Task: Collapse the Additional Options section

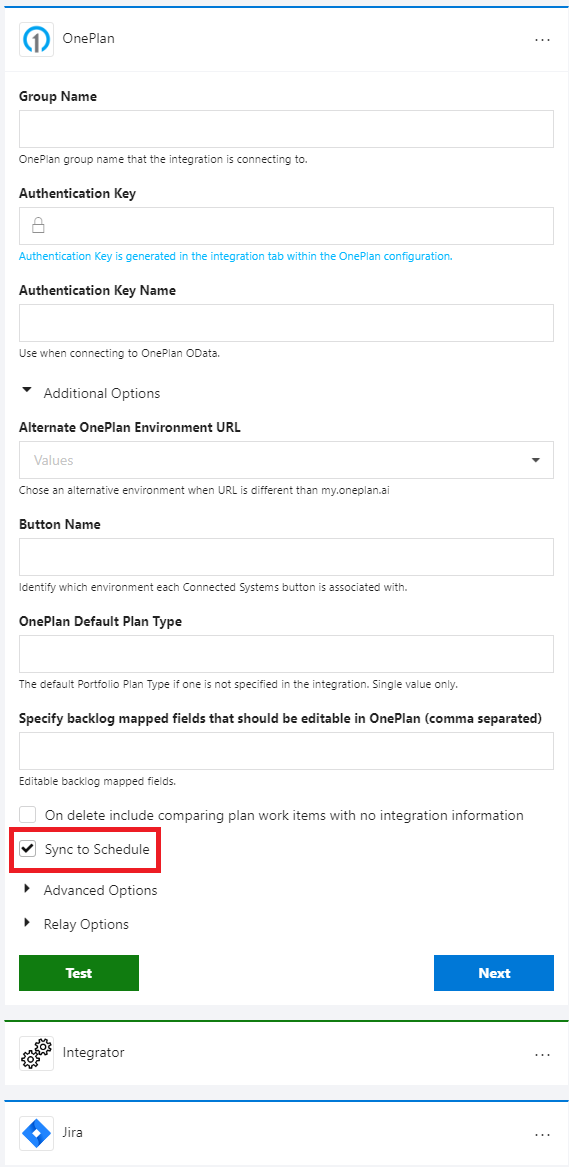Action: pos(28,389)
